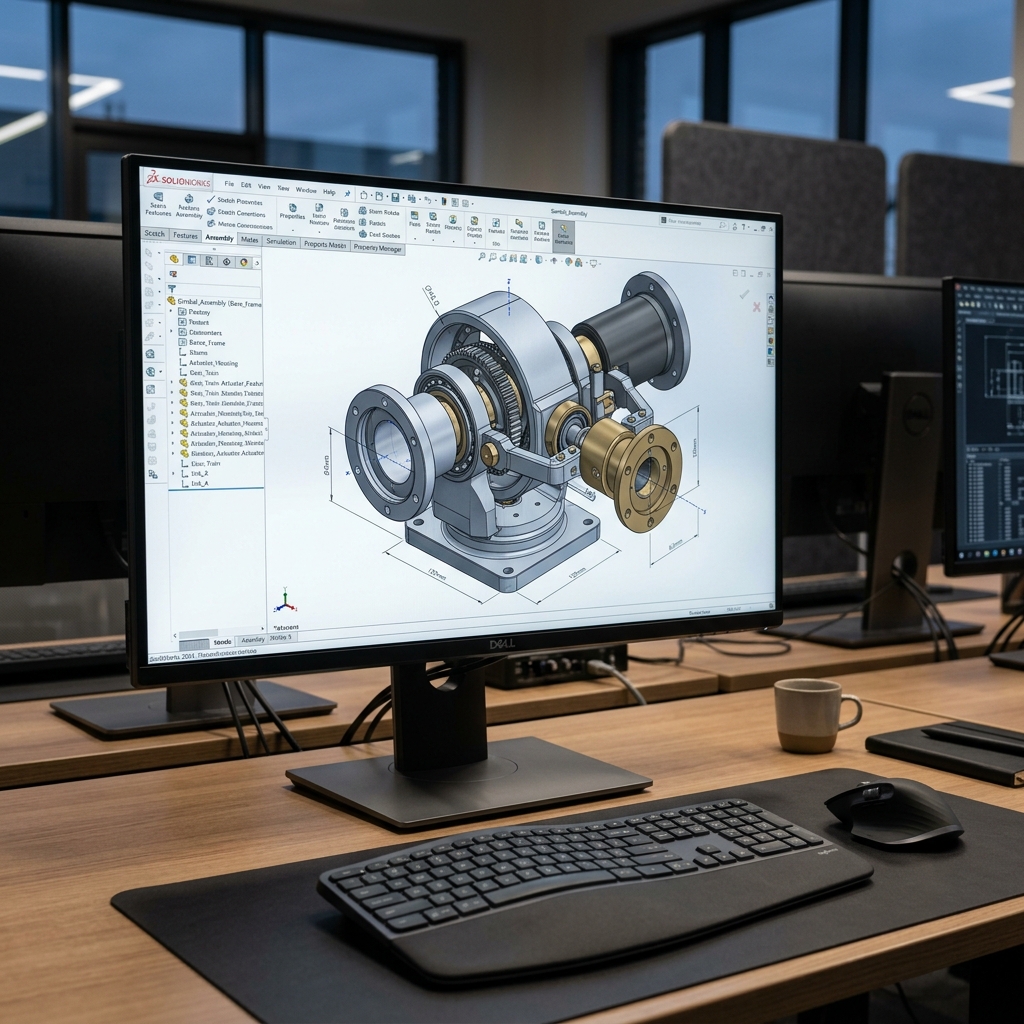1024x1024 pixels.
Task: Click the filter funnel icon above tree
Action: click(172, 289)
